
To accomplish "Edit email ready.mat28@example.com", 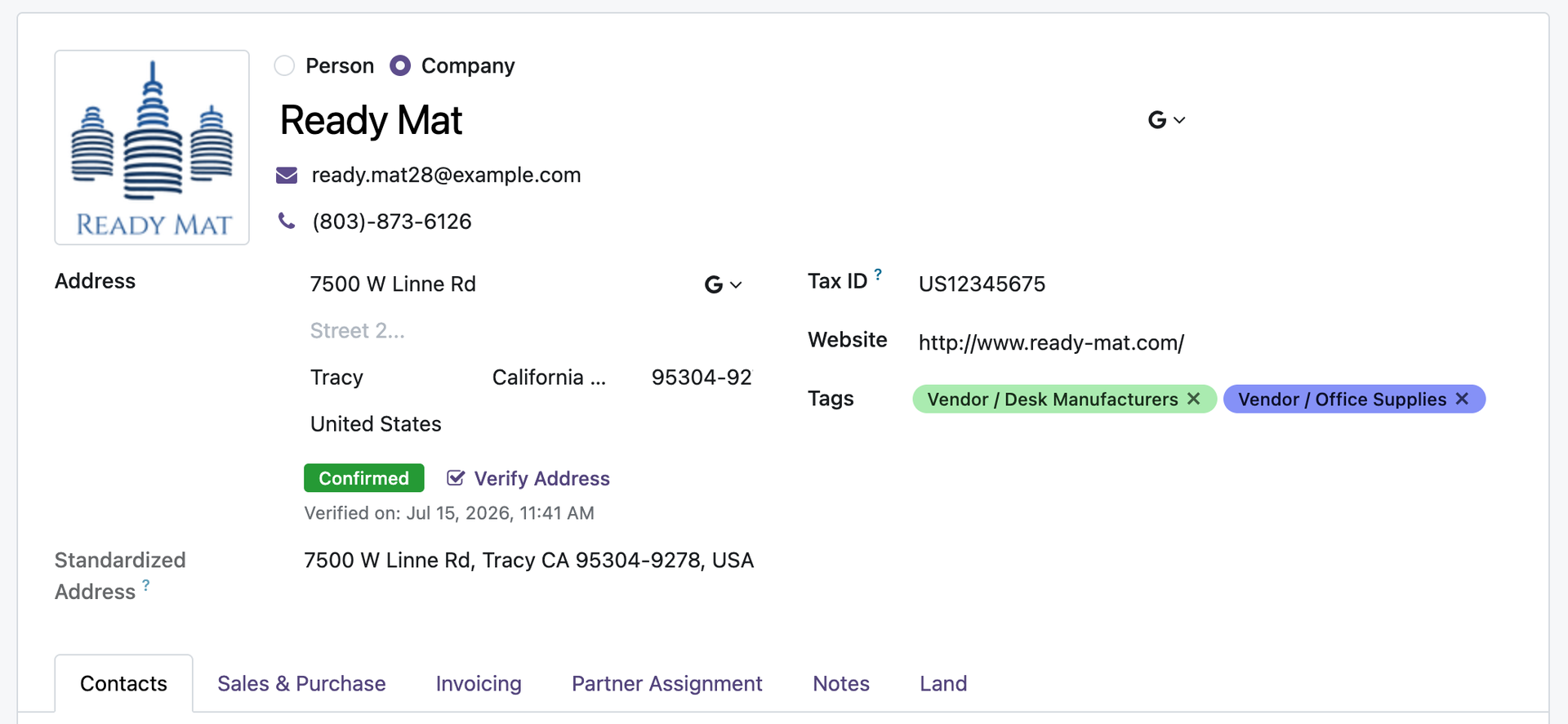I will [446, 175].
